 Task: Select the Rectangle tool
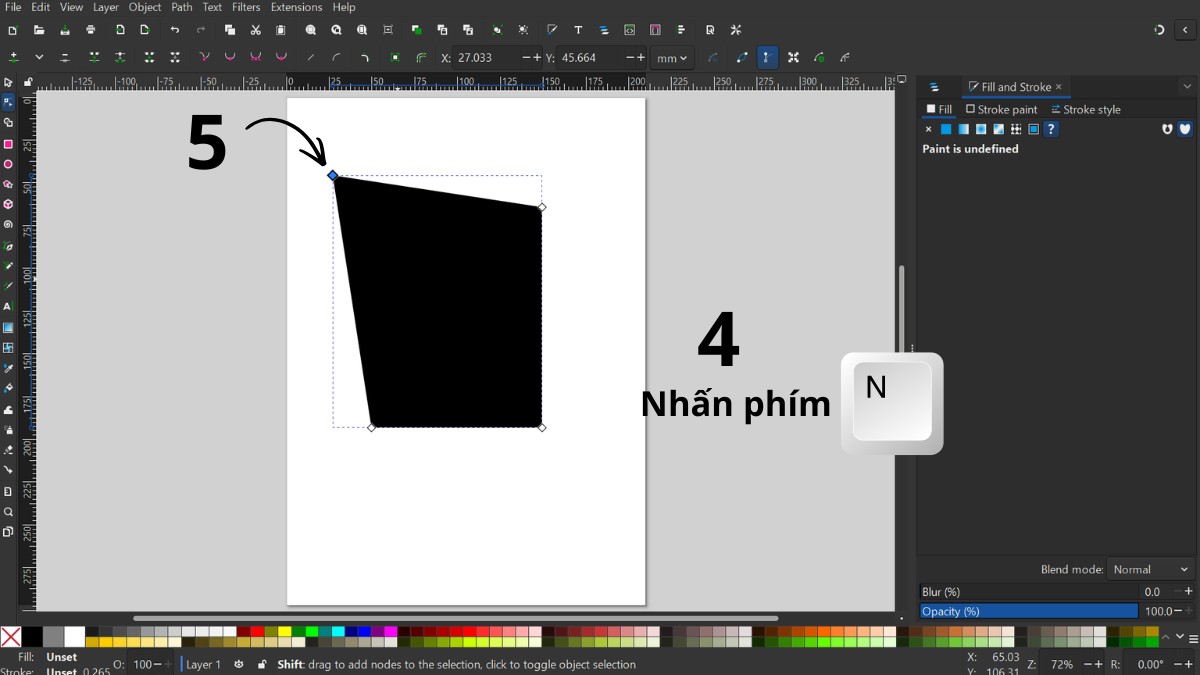pyautogui.click(x=8, y=143)
